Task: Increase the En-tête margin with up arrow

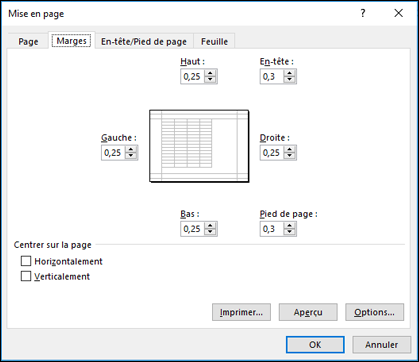Action: 290,73
